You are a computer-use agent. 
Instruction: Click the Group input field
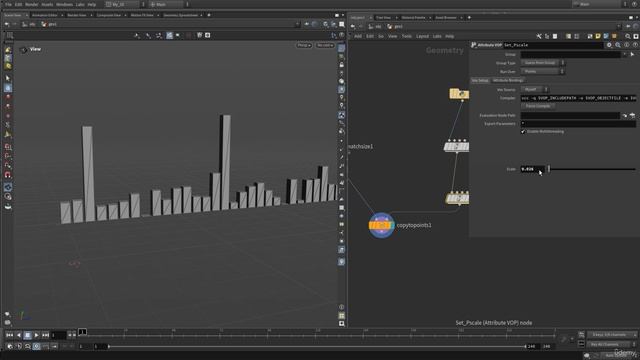(571, 54)
